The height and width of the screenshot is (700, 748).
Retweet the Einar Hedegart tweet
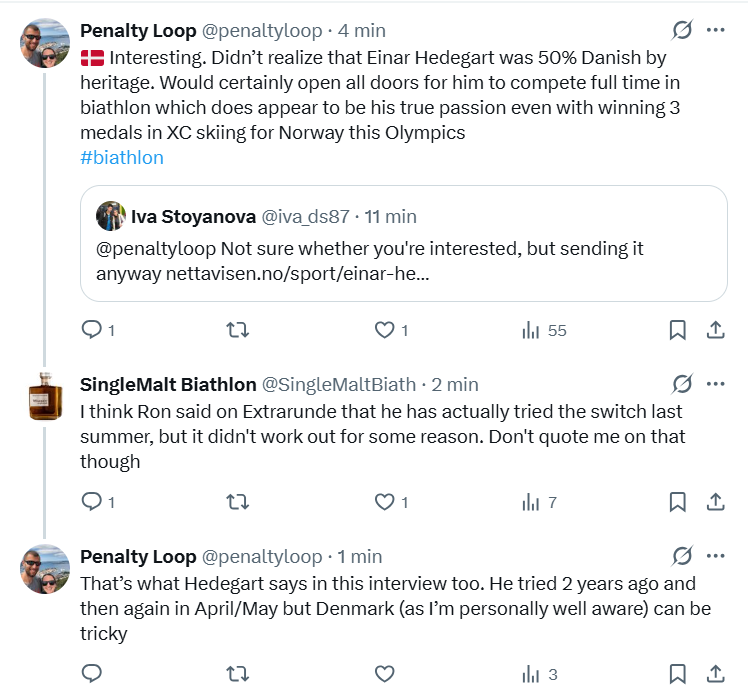tap(238, 330)
